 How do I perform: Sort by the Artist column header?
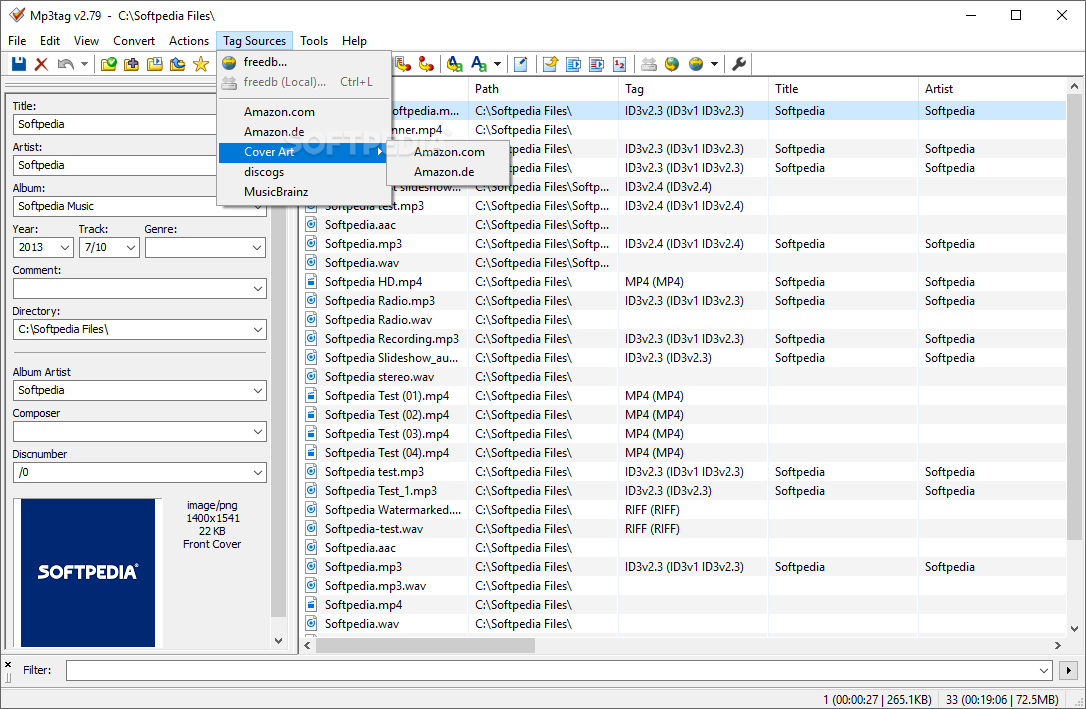pos(992,89)
